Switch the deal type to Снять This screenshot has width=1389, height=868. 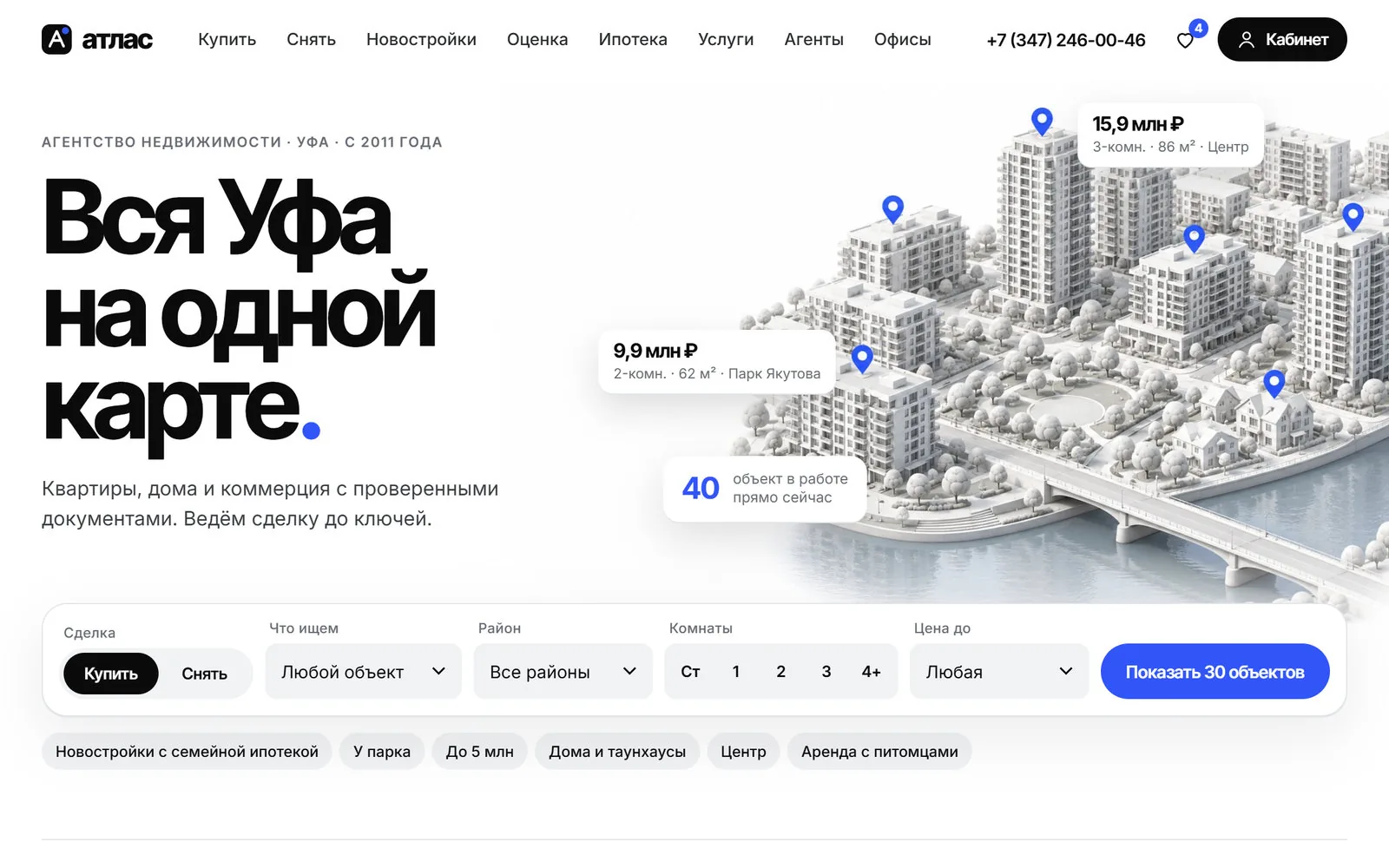[x=204, y=674]
